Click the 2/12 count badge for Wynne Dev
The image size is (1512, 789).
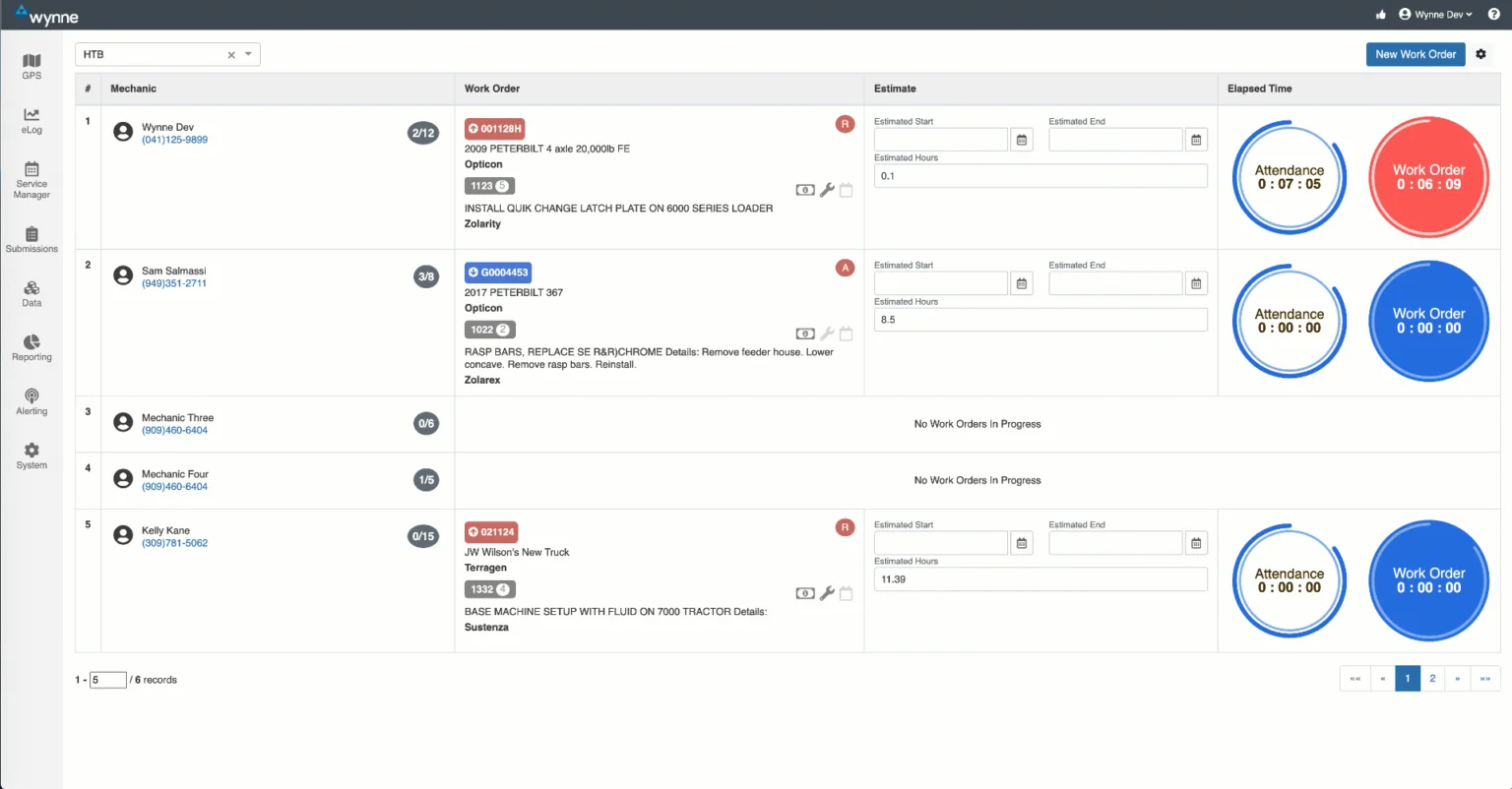[x=423, y=133]
